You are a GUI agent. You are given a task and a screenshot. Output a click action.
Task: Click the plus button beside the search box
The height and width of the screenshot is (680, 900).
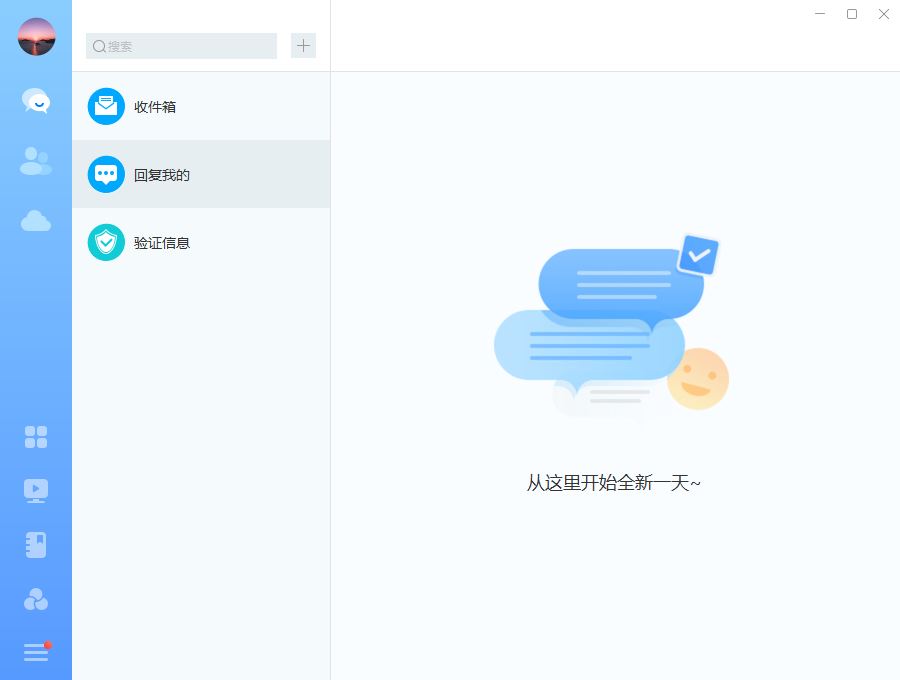(x=303, y=45)
